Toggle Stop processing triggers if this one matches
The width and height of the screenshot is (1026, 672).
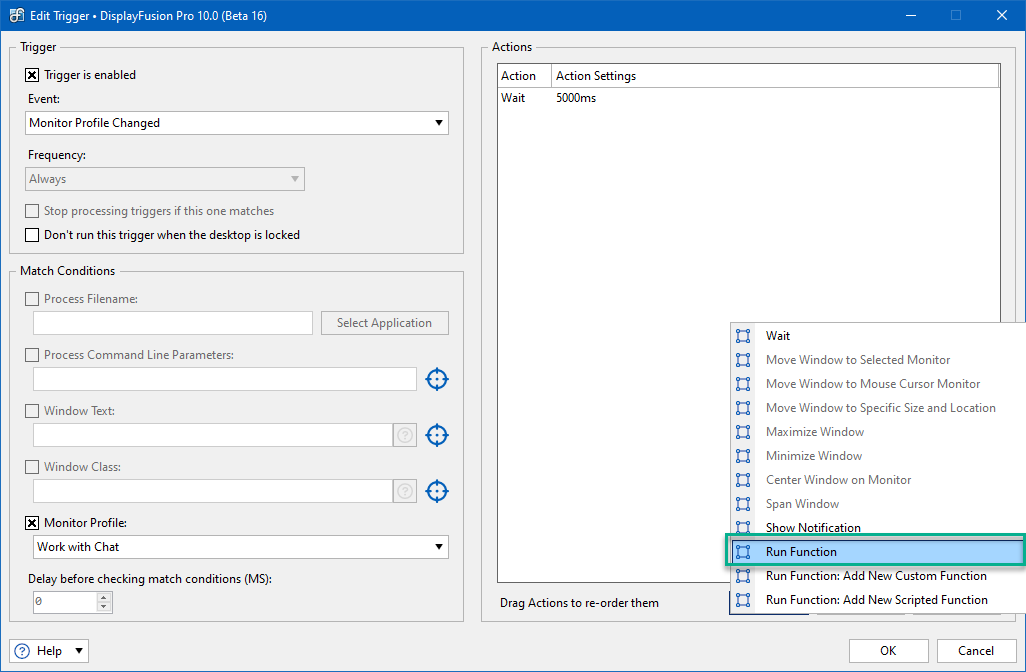click(31, 211)
